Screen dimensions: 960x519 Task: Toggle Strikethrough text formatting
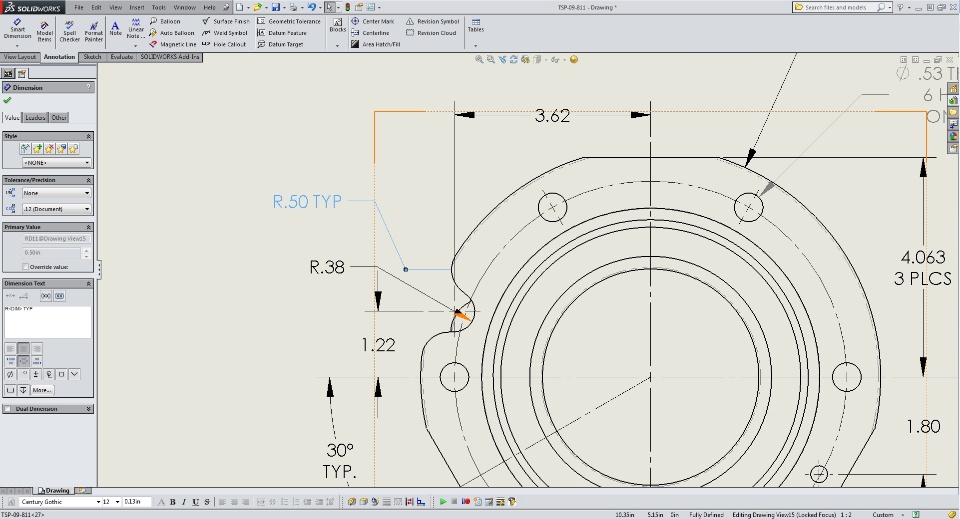point(207,502)
